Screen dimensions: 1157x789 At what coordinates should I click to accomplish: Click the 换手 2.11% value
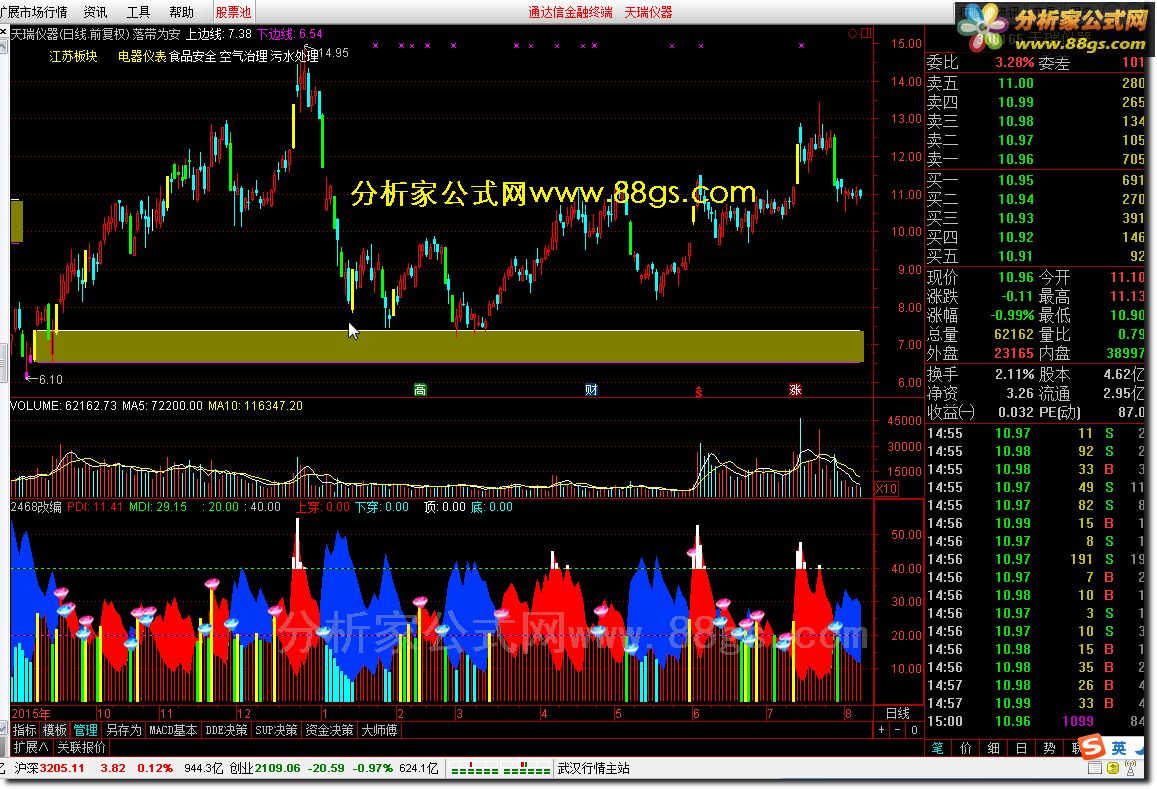(x=1015, y=375)
